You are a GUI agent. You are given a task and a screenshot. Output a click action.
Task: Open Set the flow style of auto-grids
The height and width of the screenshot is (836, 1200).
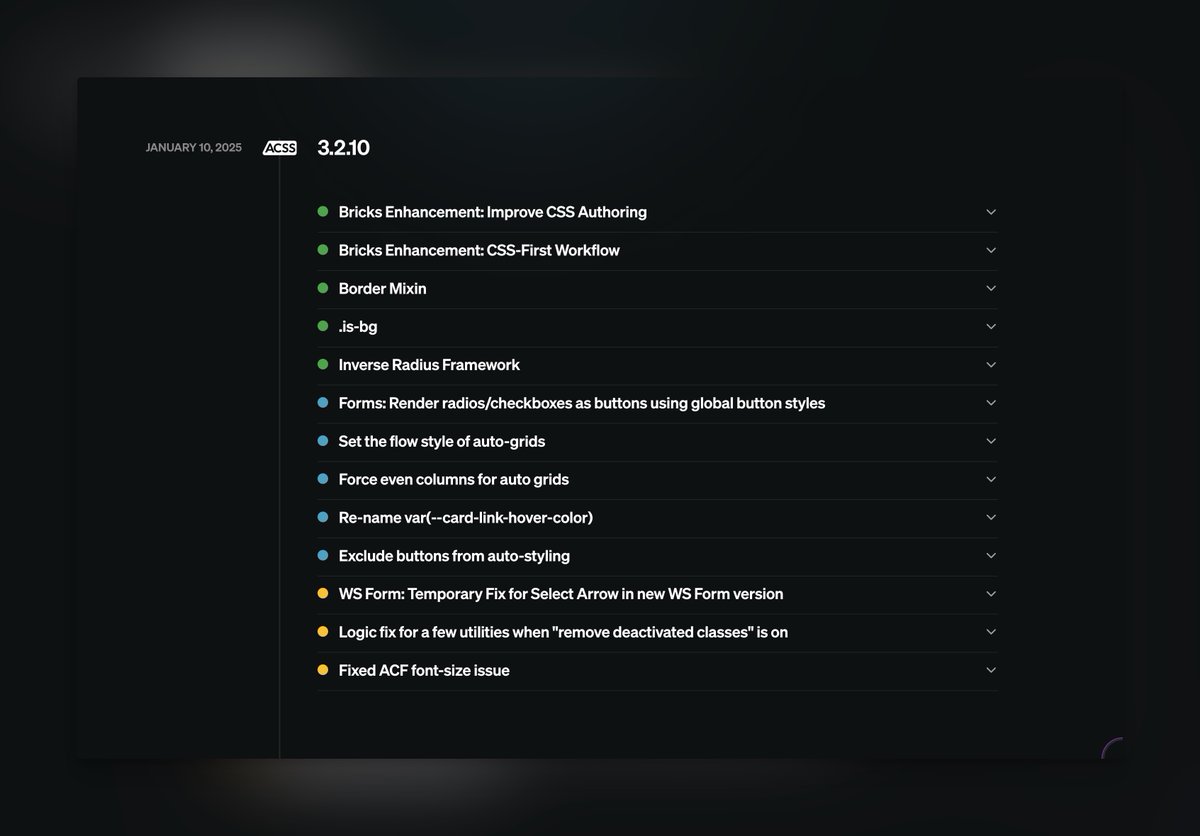pyautogui.click(x=442, y=441)
